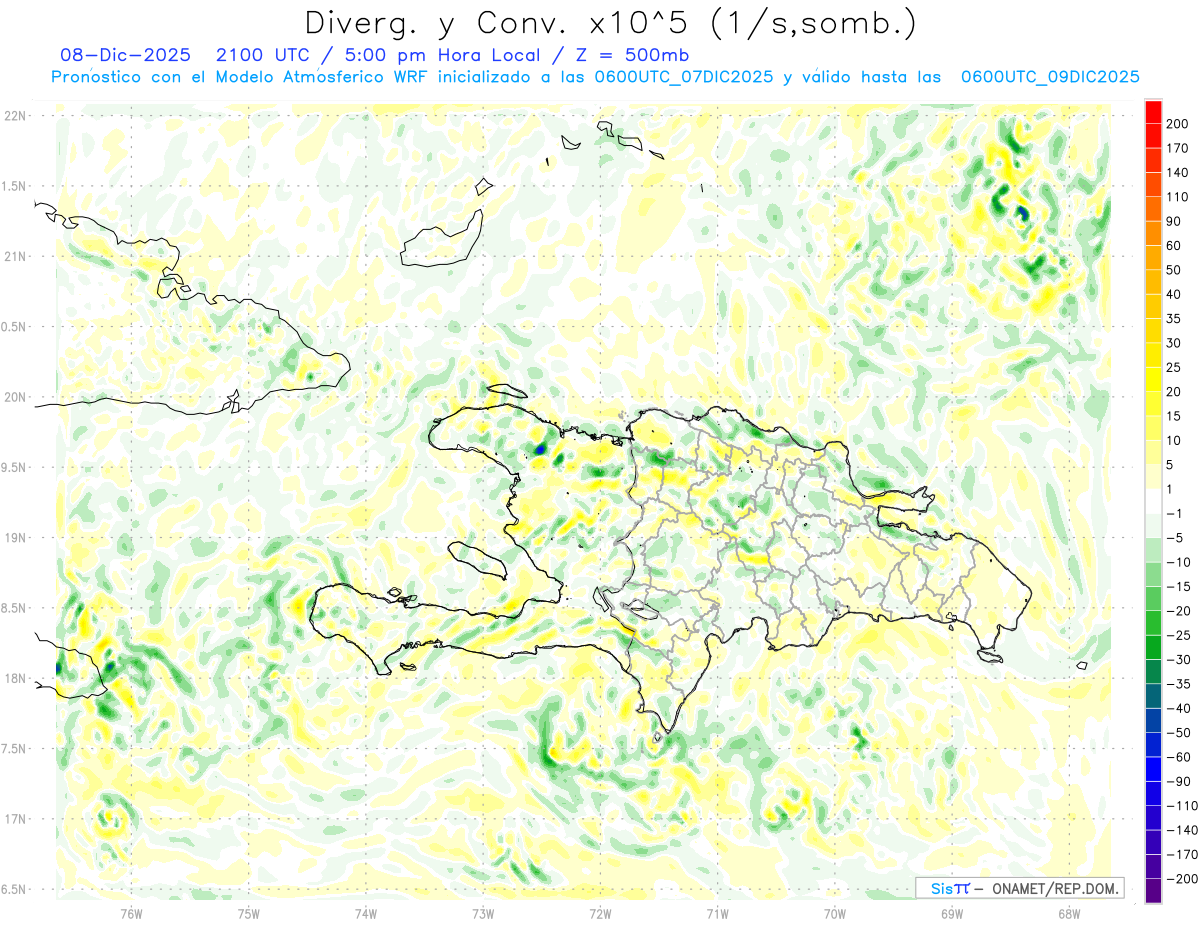The width and height of the screenshot is (1200, 927).
Task: Click the 'Z = 500mb' level text
Action: pos(630,55)
